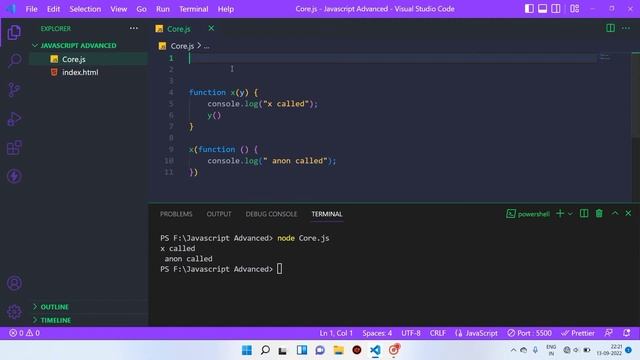
Task: Split the editor to the right
Action: (x=610, y=28)
